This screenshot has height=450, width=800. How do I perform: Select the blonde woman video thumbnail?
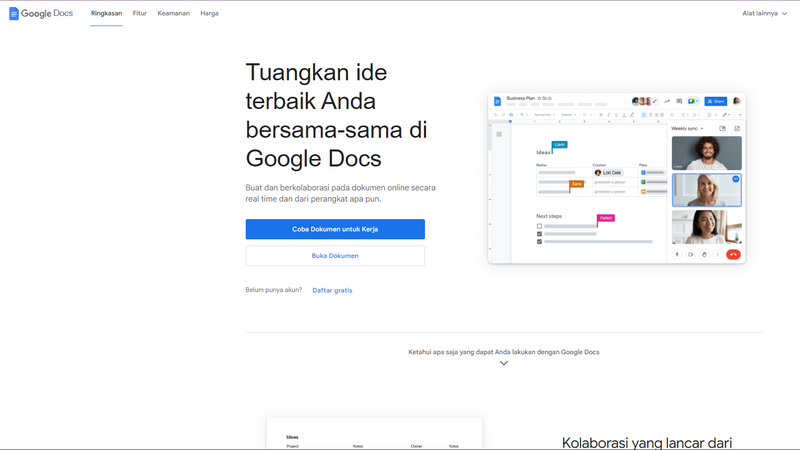[707, 190]
